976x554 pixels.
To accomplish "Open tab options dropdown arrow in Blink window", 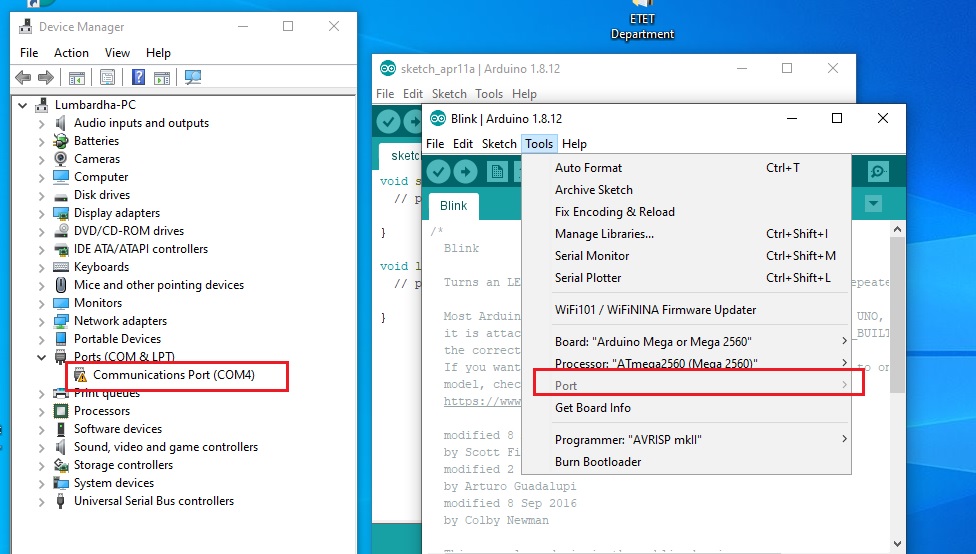I will point(873,204).
